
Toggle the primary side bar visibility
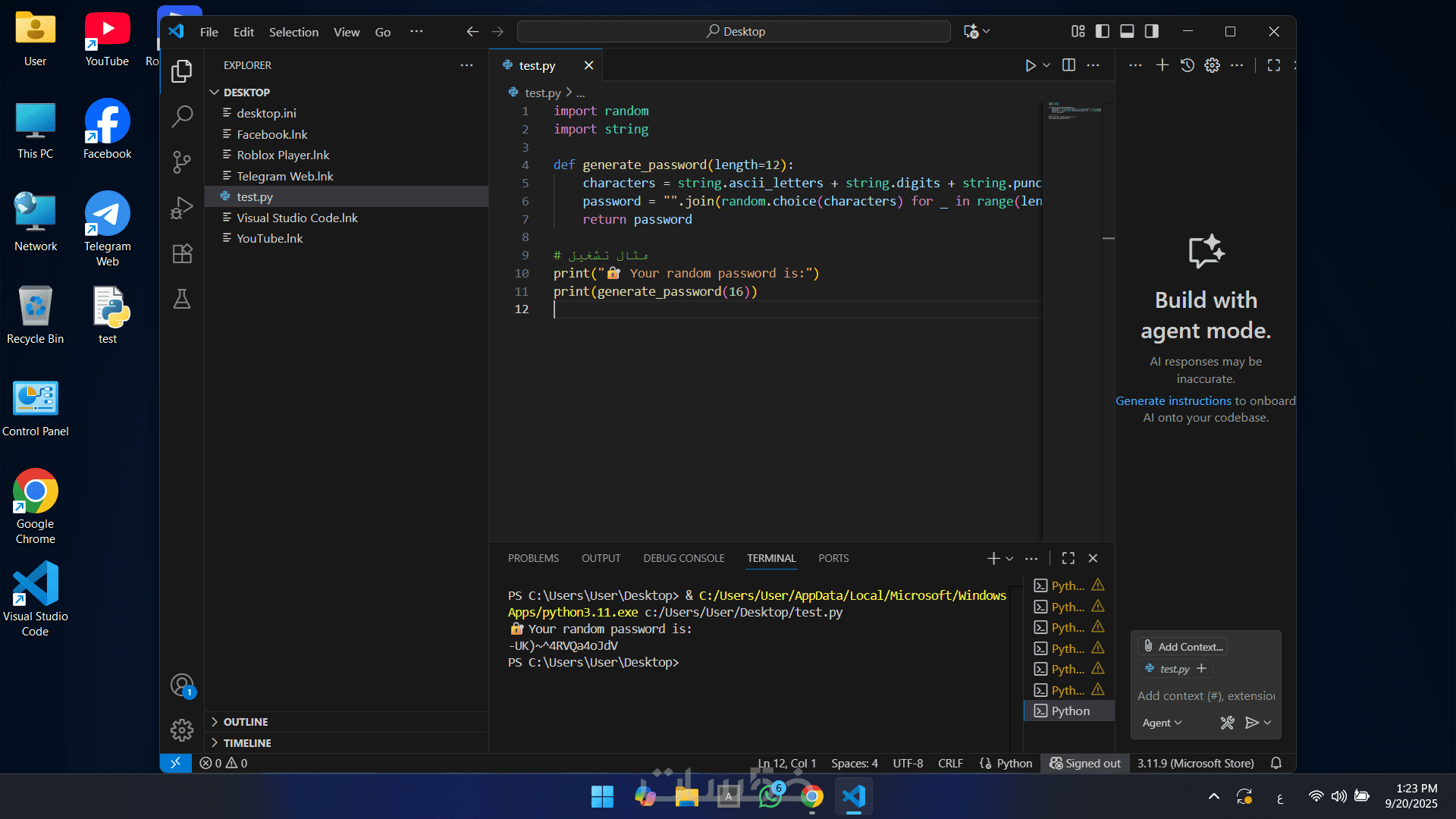(1103, 31)
